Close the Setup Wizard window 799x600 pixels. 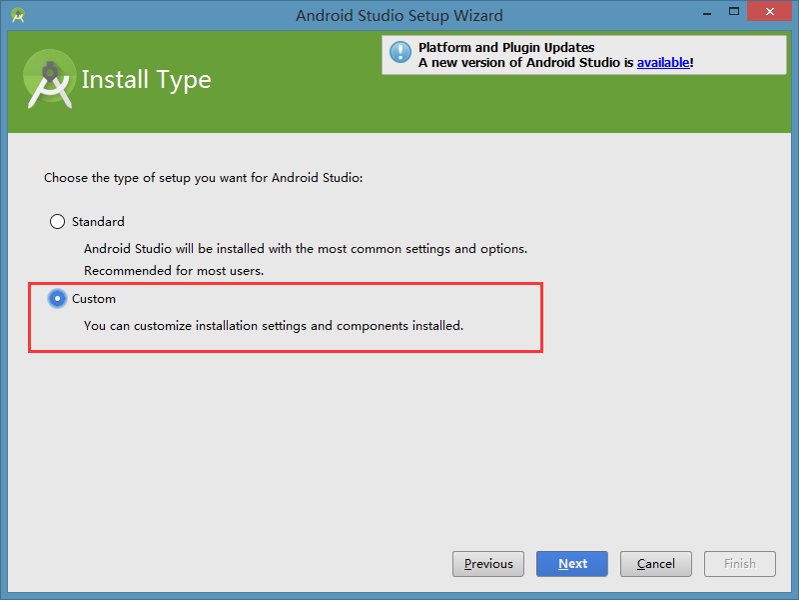769,11
